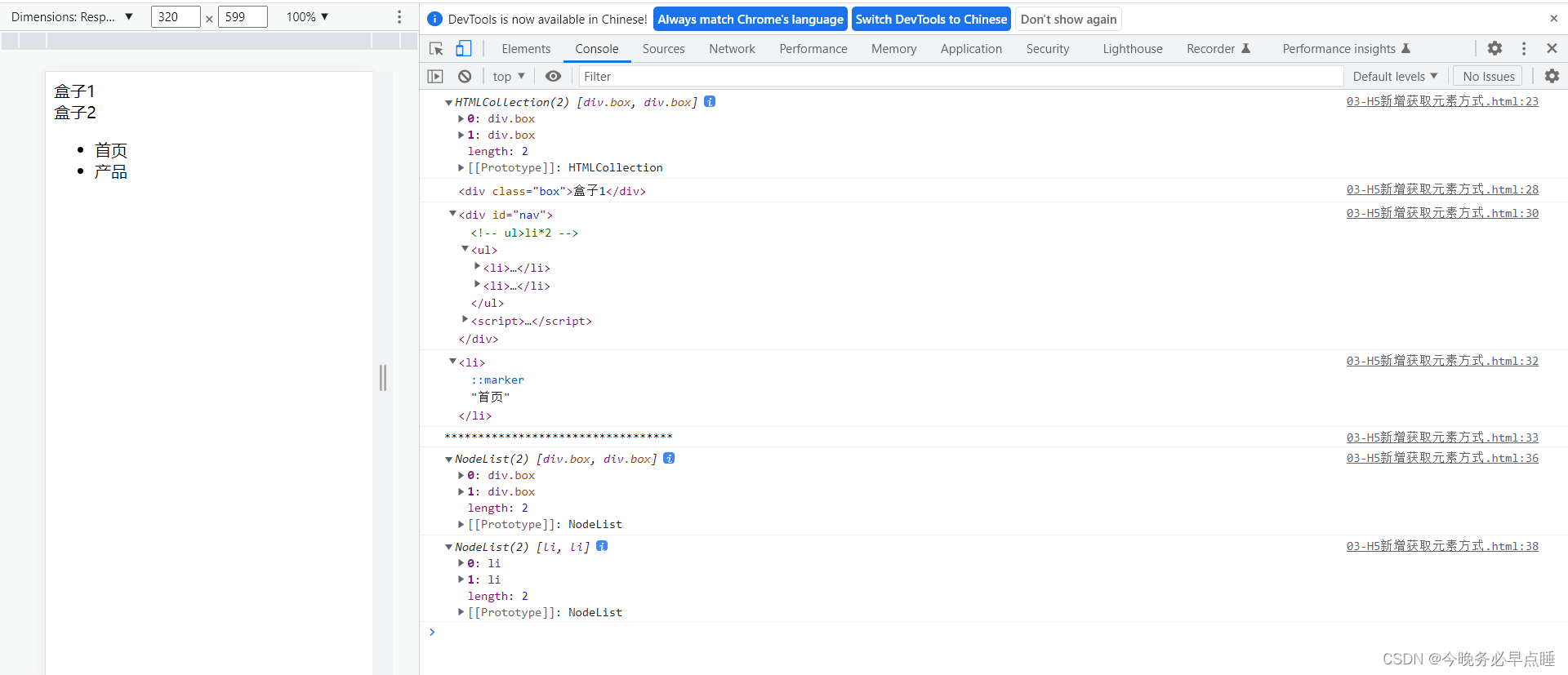Image resolution: width=1568 pixels, height=675 pixels.
Task: Collapse the ul node in console
Action: 465,249
